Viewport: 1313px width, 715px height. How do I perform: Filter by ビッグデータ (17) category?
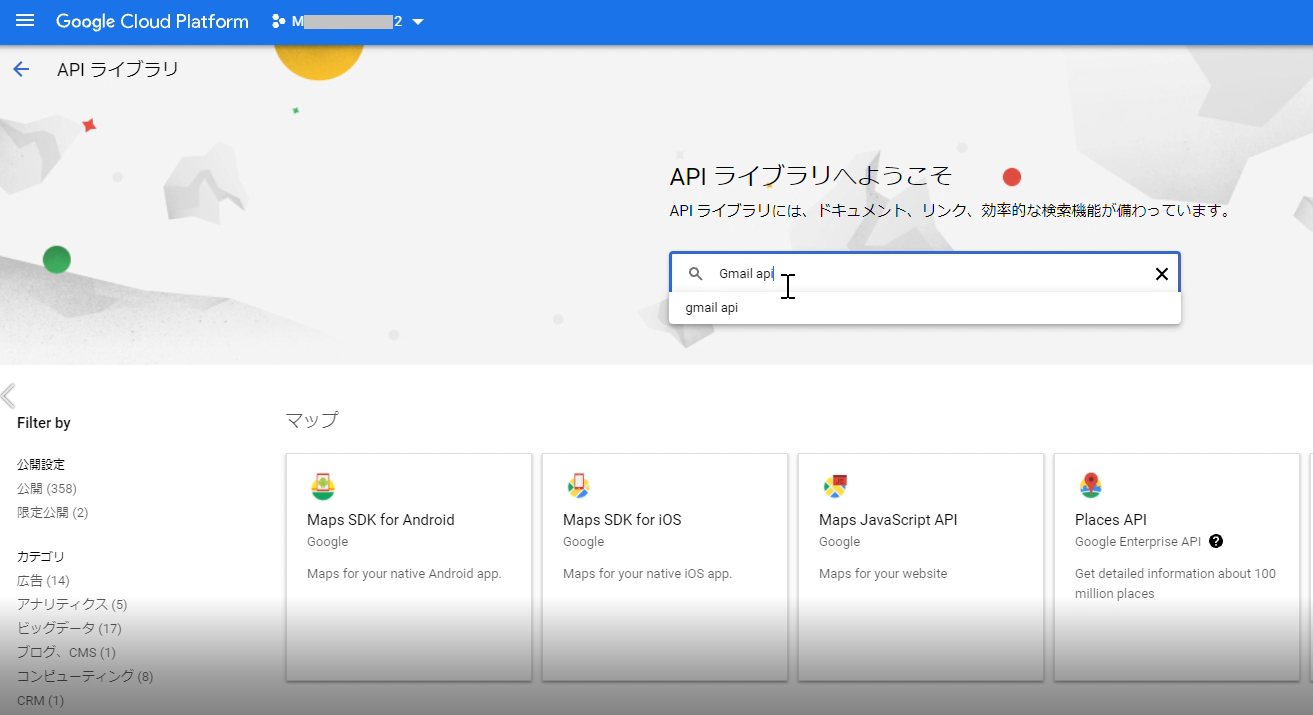point(69,629)
